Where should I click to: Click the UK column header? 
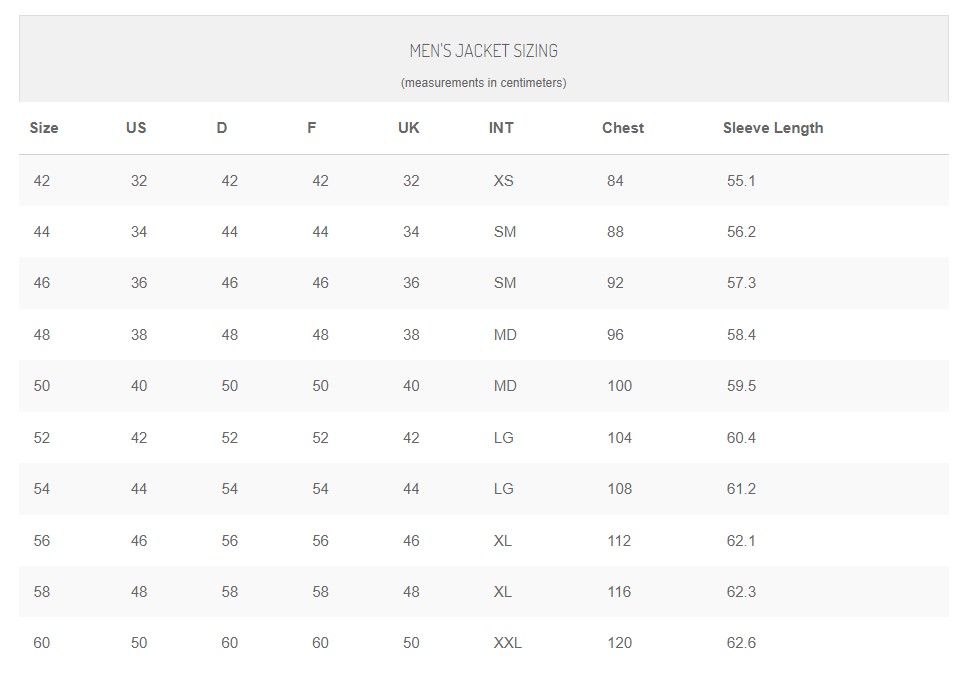coord(408,128)
